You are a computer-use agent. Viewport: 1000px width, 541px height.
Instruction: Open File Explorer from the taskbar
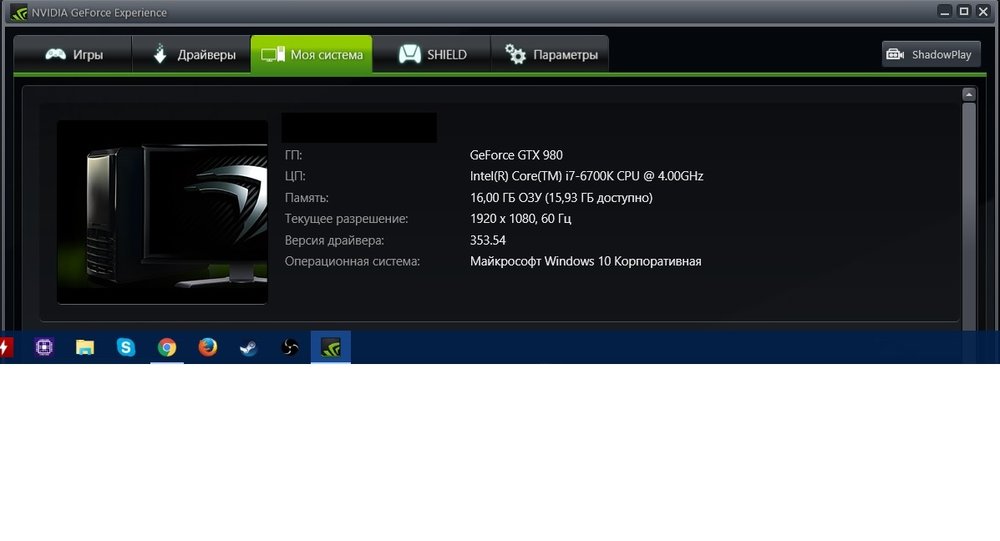[85, 347]
